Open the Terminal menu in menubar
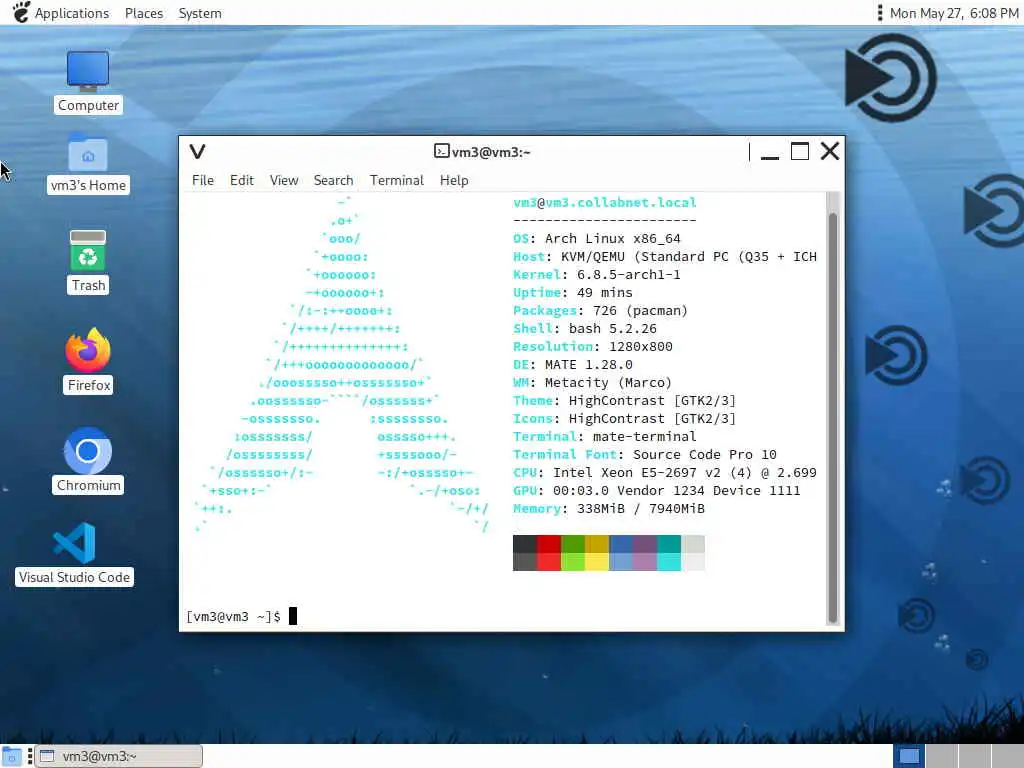The image size is (1024, 768). pyautogui.click(x=396, y=180)
